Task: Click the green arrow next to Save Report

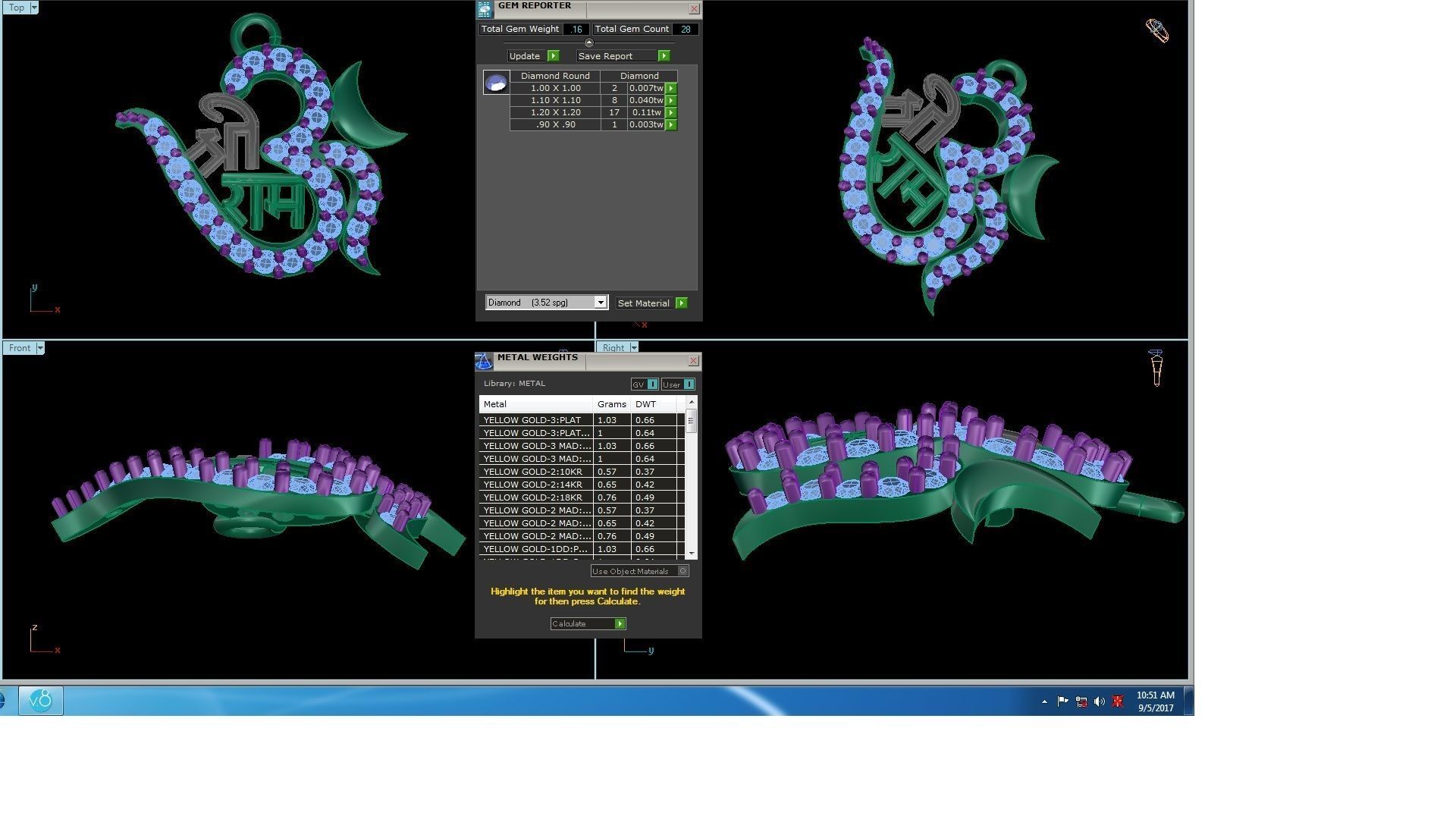Action: [x=664, y=56]
